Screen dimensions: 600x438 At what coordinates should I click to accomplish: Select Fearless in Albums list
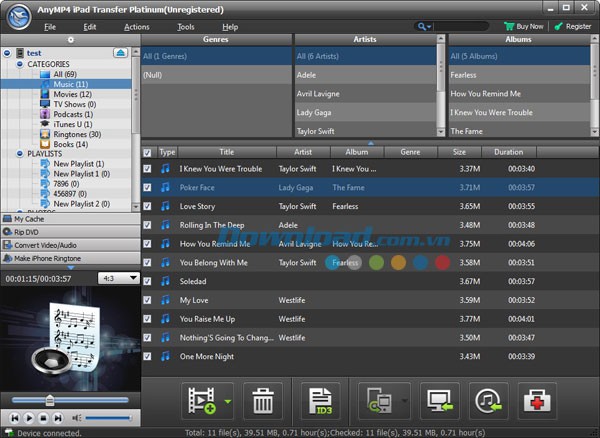click(519, 75)
